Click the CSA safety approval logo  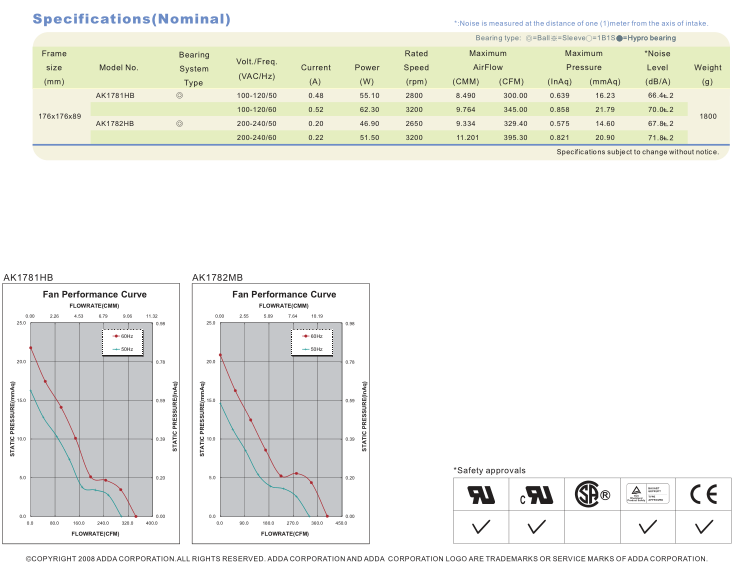[x=592, y=494]
